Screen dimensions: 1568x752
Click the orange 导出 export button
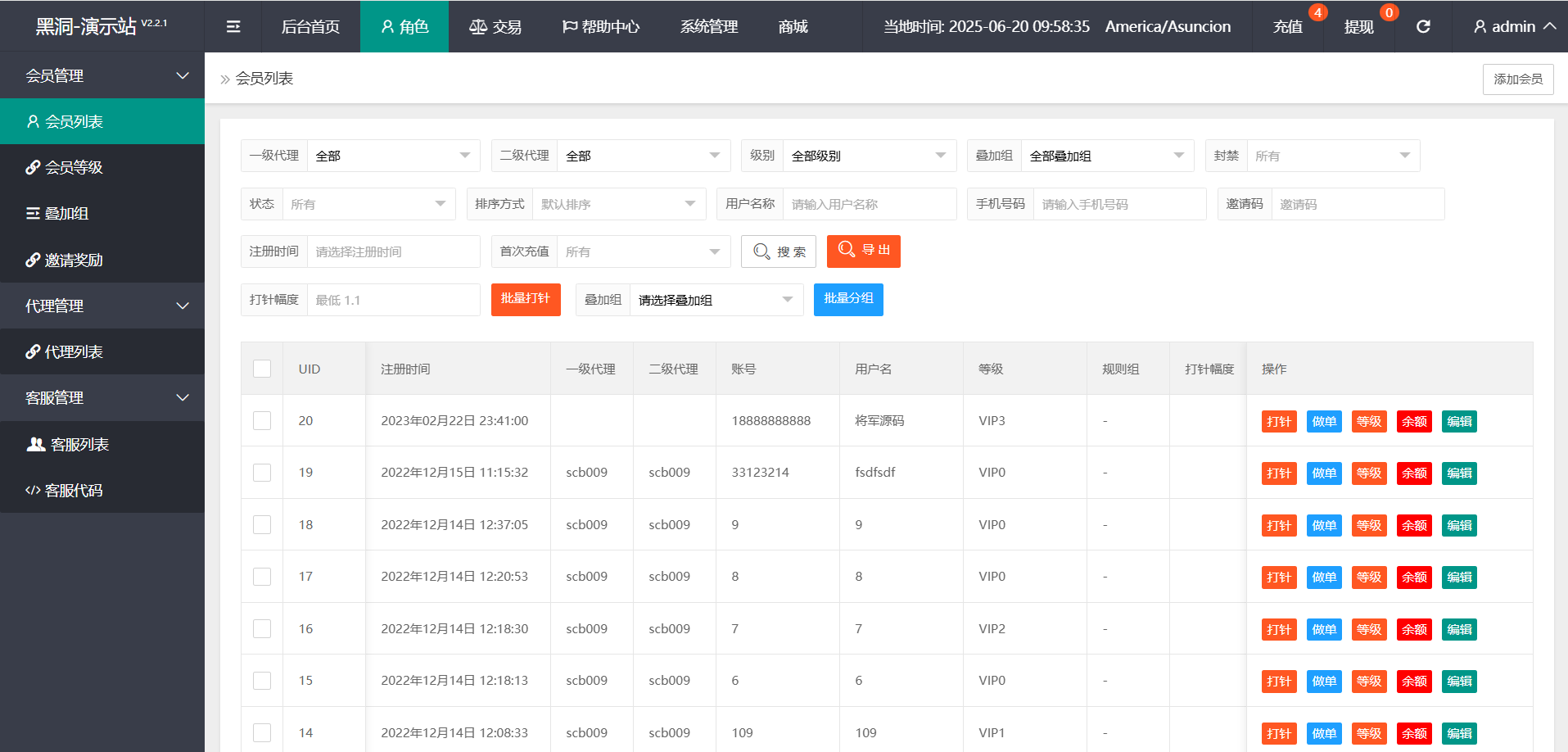coord(864,251)
